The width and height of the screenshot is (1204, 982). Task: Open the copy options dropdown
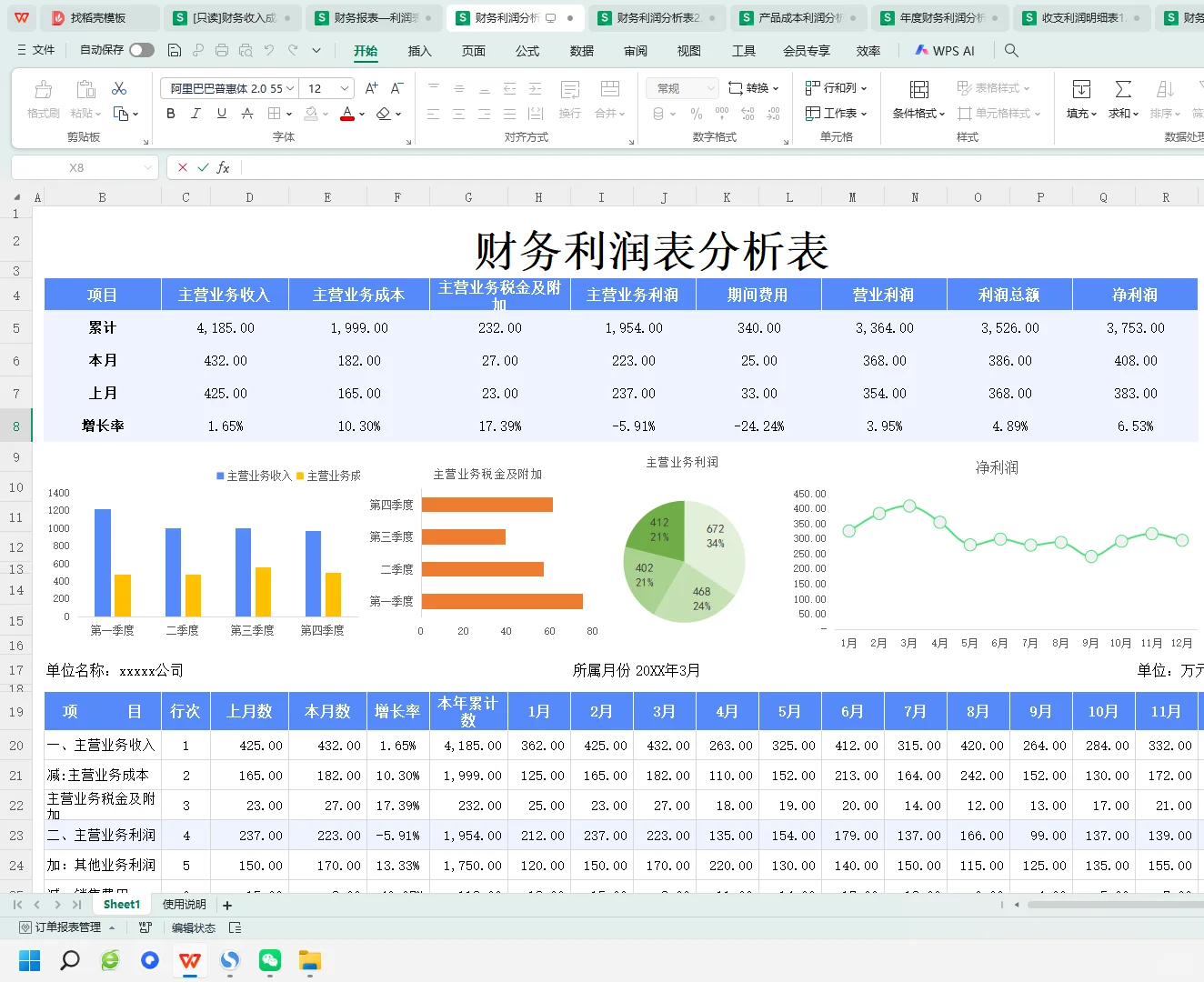(135, 114)
